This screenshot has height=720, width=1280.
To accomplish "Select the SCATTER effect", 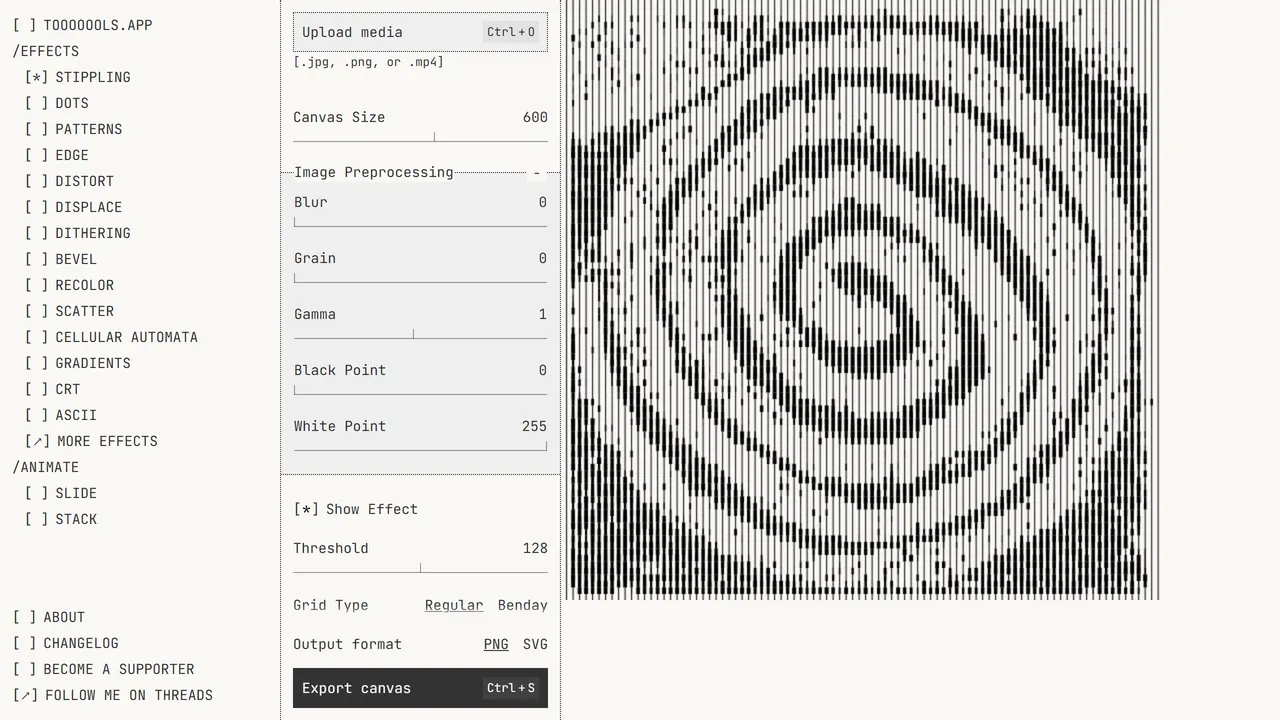I will pos(70,311).
